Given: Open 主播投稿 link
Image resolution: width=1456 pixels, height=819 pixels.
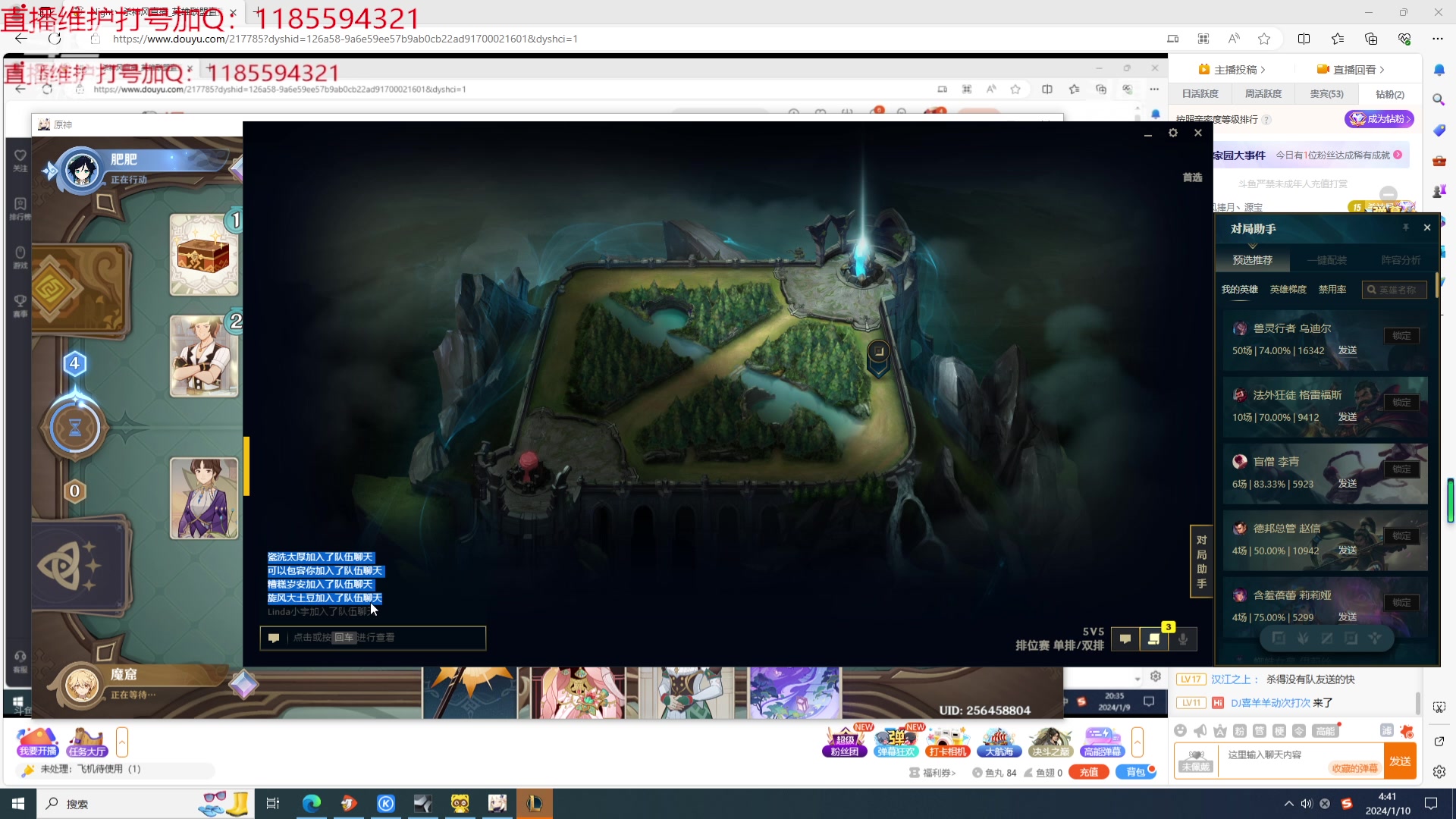Looking at the screenshot, I should pyautogui.click(x=1232, y=70).
